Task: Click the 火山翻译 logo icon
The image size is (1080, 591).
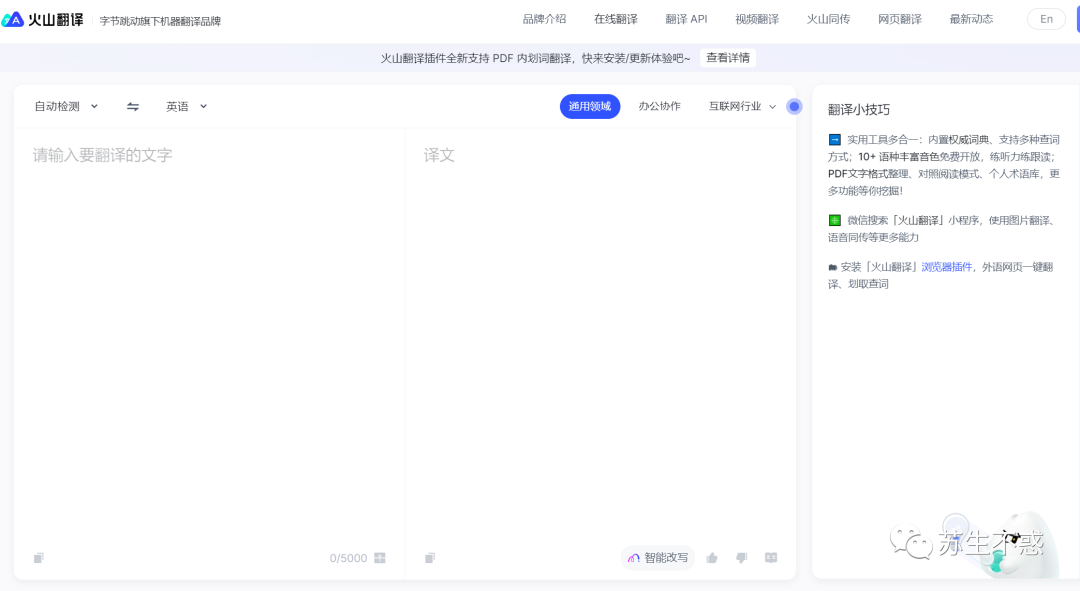Action: 12,20
